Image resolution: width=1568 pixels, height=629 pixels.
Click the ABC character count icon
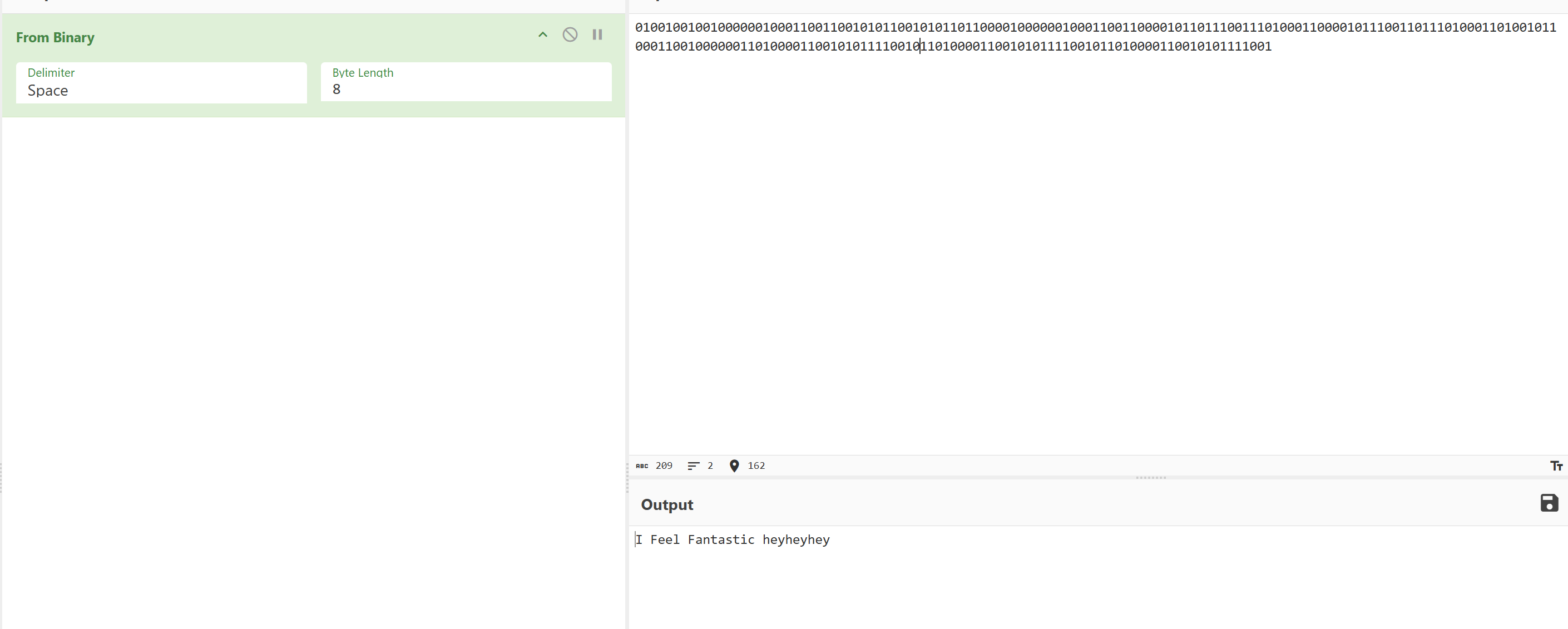pyautogui.click(x=641, y=465)
